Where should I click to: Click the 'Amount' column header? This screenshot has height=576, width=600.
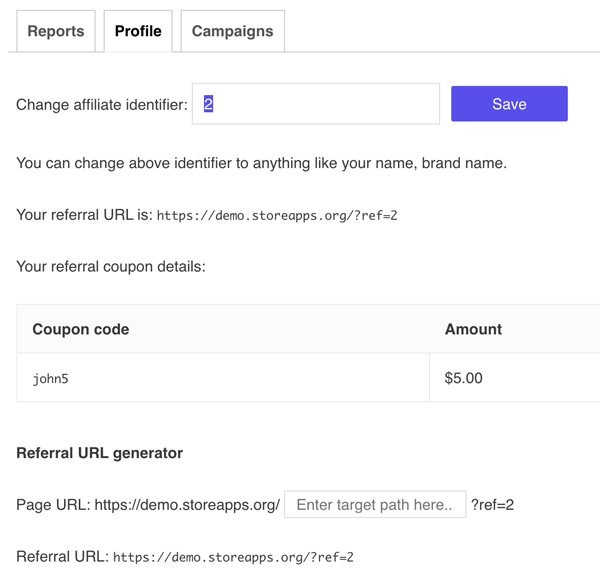pos(473,329)
